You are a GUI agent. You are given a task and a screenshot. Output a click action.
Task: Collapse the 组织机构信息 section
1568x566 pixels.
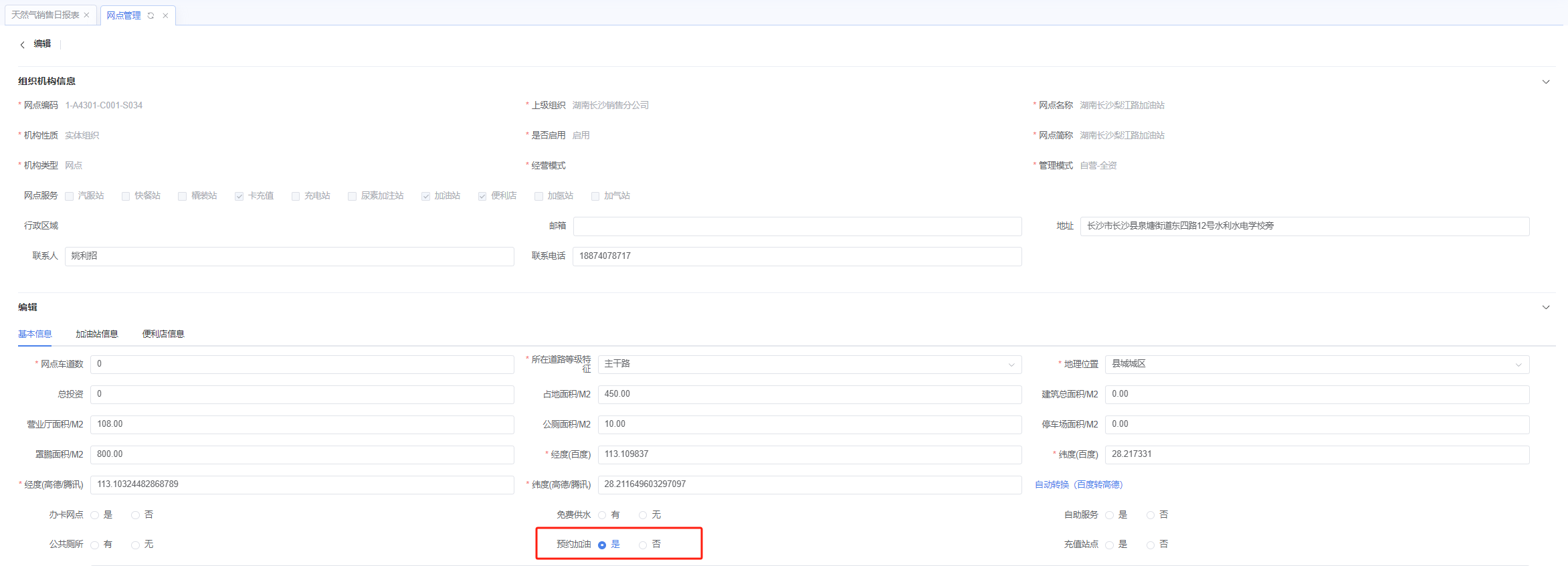1545,82
